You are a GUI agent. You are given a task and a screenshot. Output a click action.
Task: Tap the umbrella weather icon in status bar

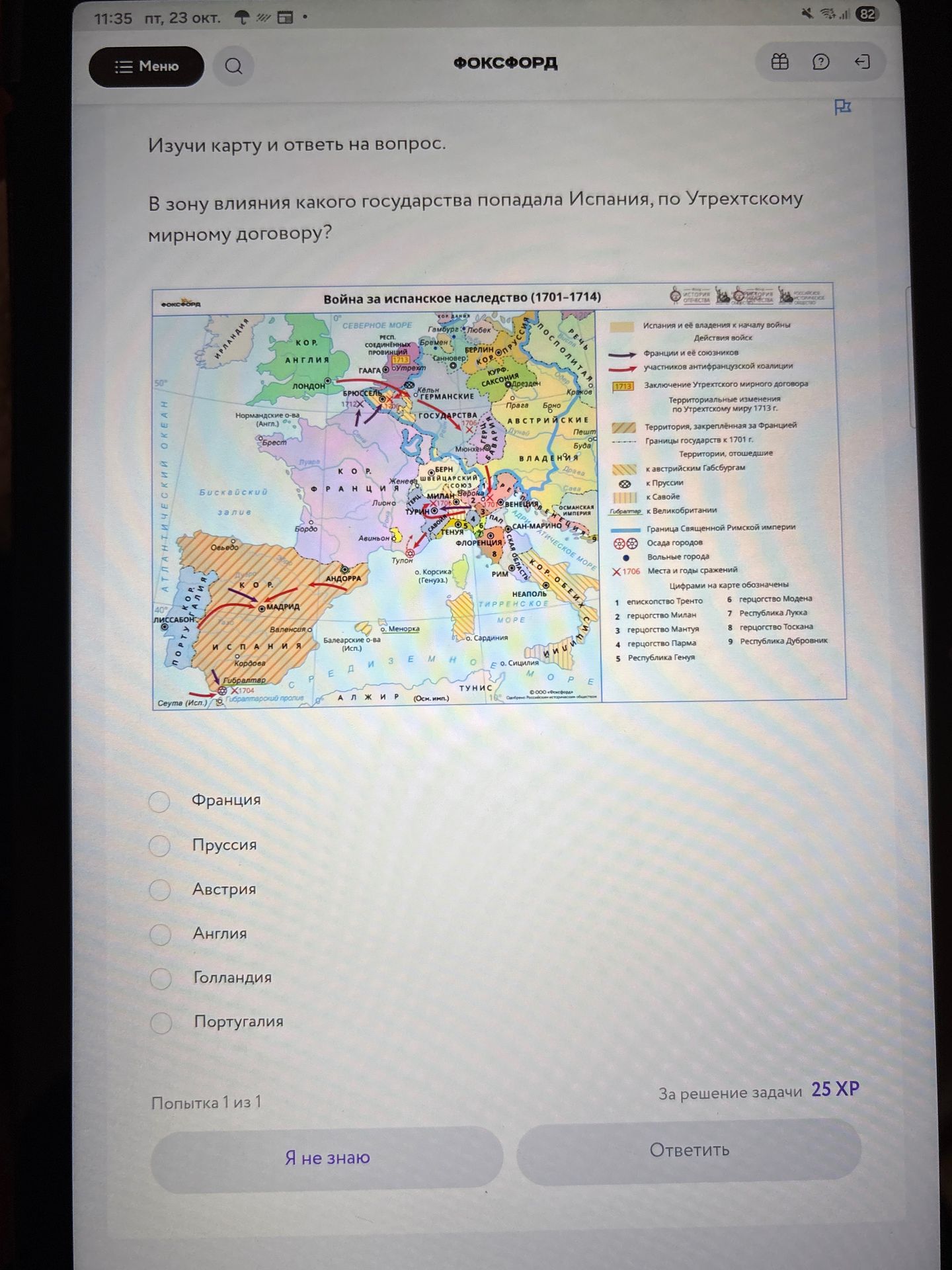(x=242, y=18)
